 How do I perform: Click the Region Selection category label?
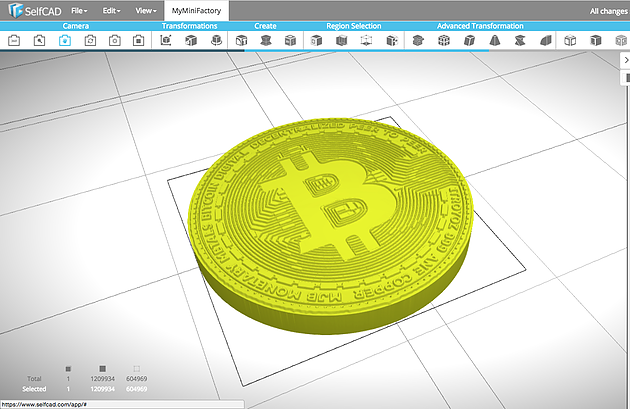click(x=354, y=26)
